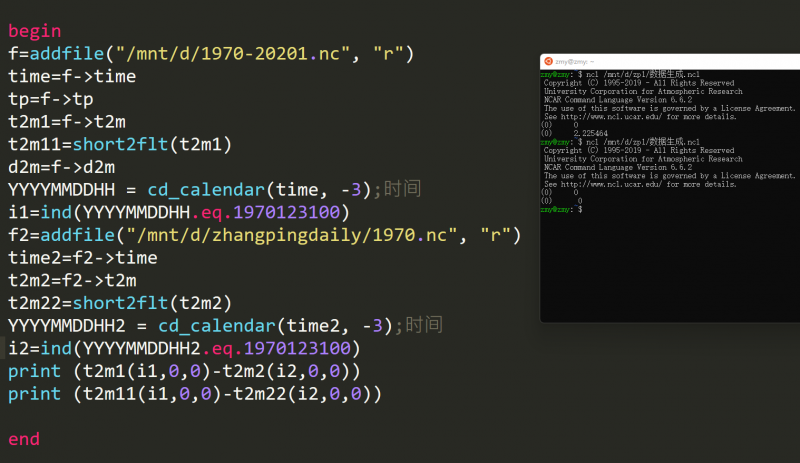Viewport: 800px width, 463px height.
Task: Click short2flt in the t2m22 line
Action: 120,303
